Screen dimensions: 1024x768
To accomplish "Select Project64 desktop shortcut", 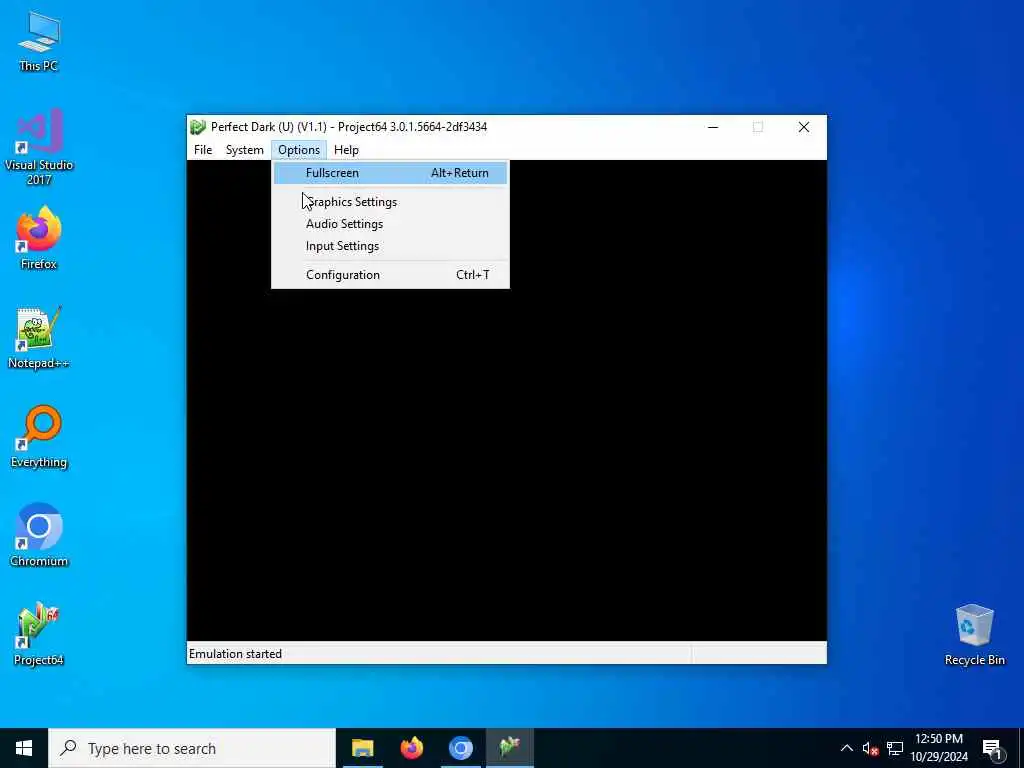I will [39, 633].
